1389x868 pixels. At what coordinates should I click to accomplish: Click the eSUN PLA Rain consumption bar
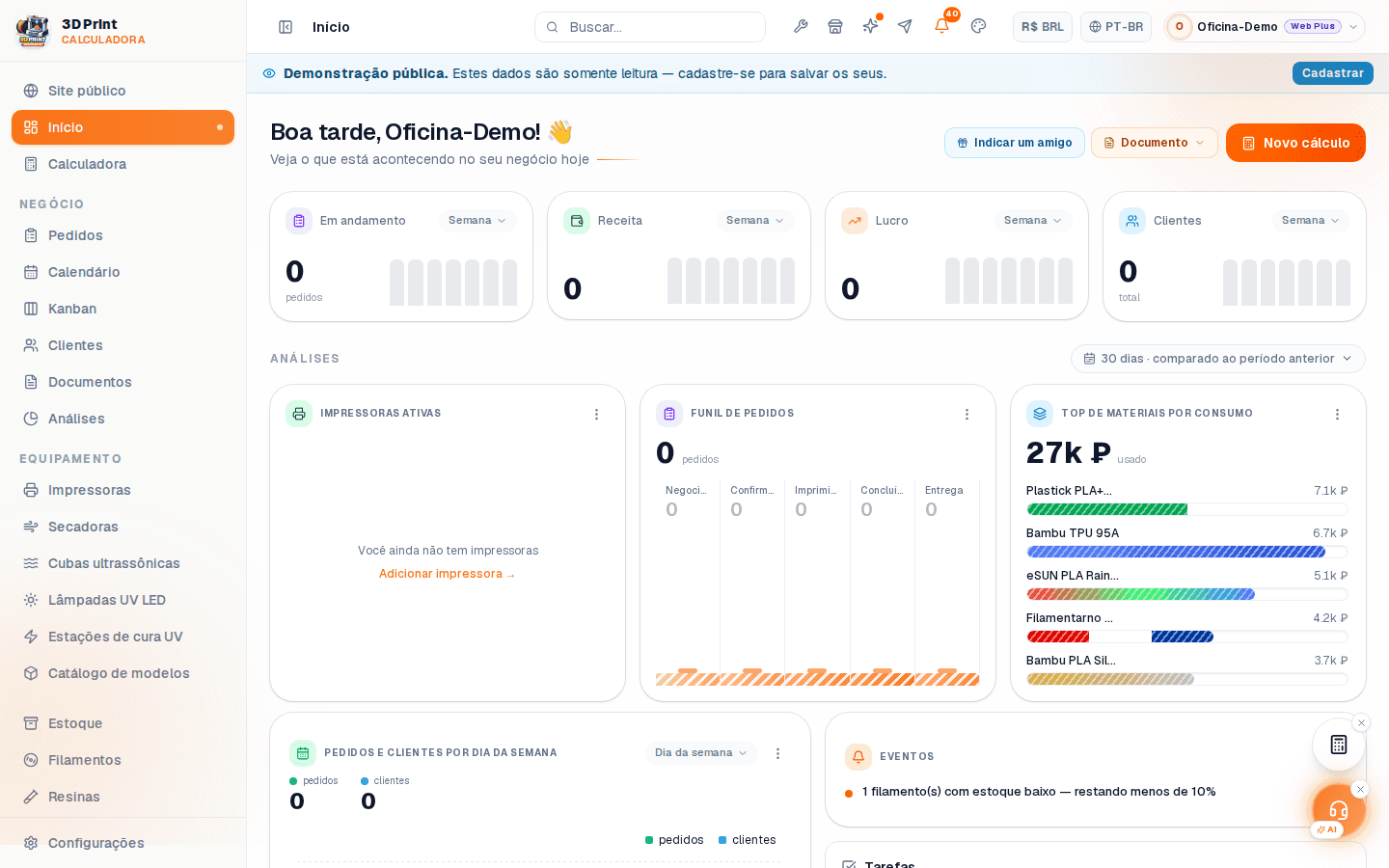pos(1187,594)
